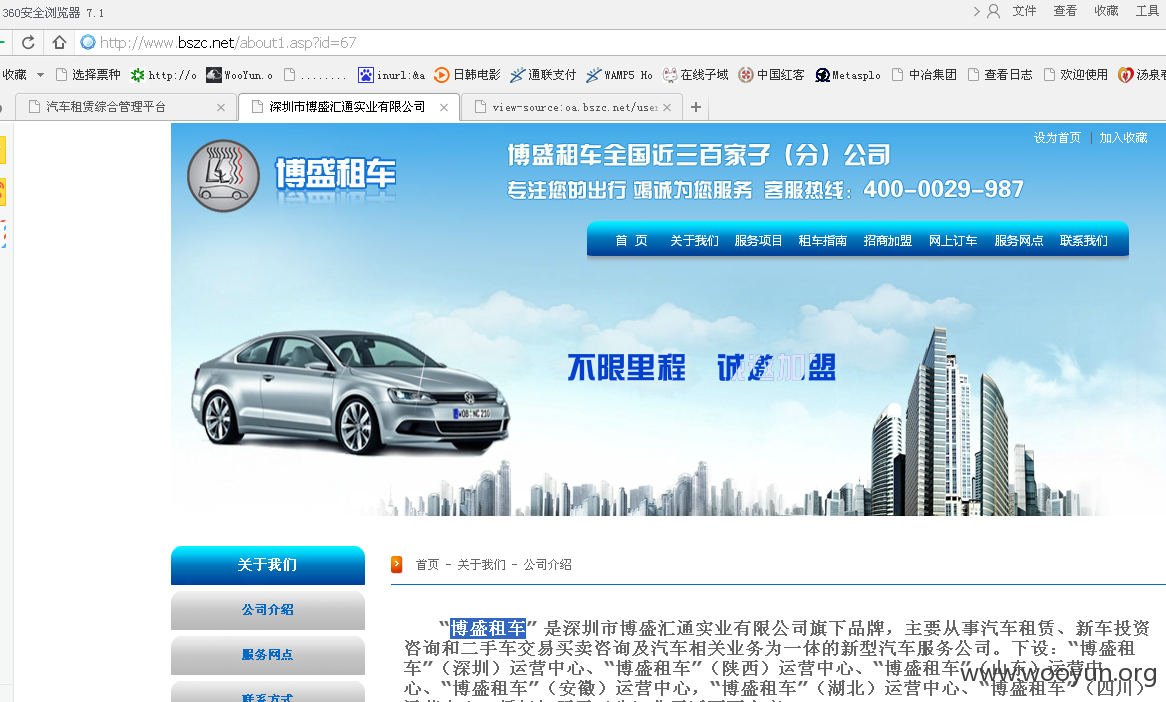
Task: Click 首页 in the site navigation
Action: (x=631, y=241)
